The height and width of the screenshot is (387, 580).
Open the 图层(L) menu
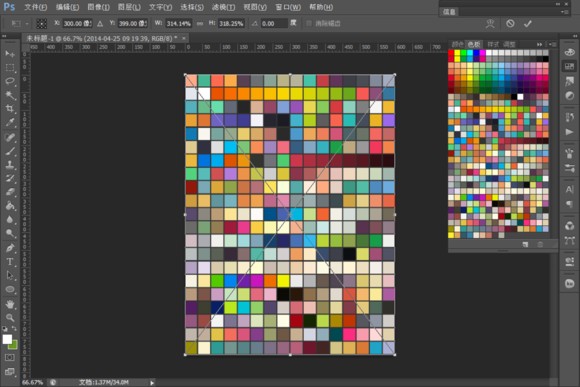click(x=129, y=7)
